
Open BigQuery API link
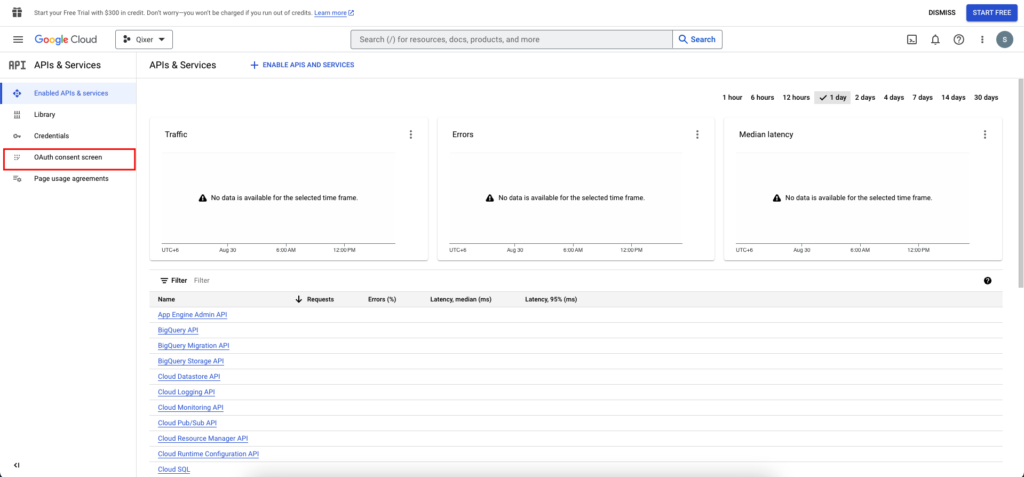pyautogui.click(x=178, y=330)
